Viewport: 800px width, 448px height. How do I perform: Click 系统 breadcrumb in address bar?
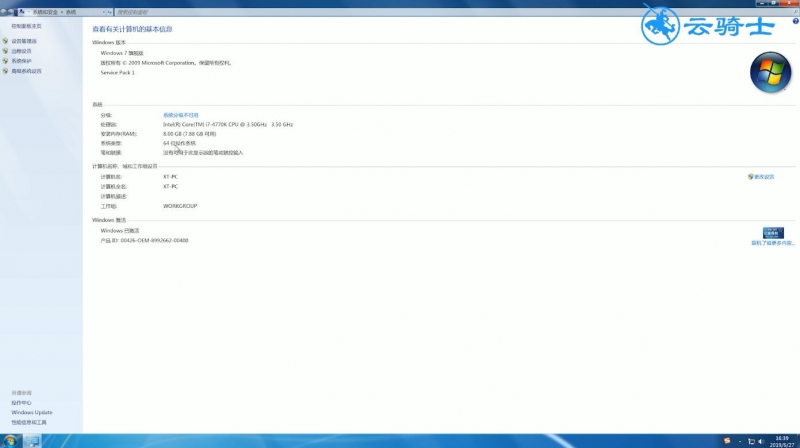point(71,12)
